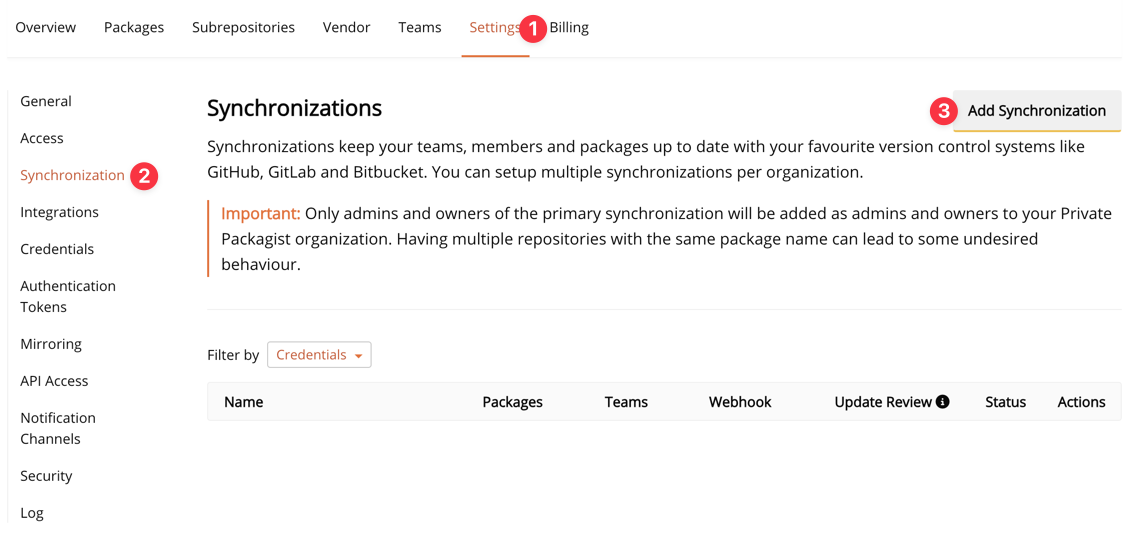Select the Settings tab
The width and height of the screenshot is (1134, 535).
coord(494,28)
